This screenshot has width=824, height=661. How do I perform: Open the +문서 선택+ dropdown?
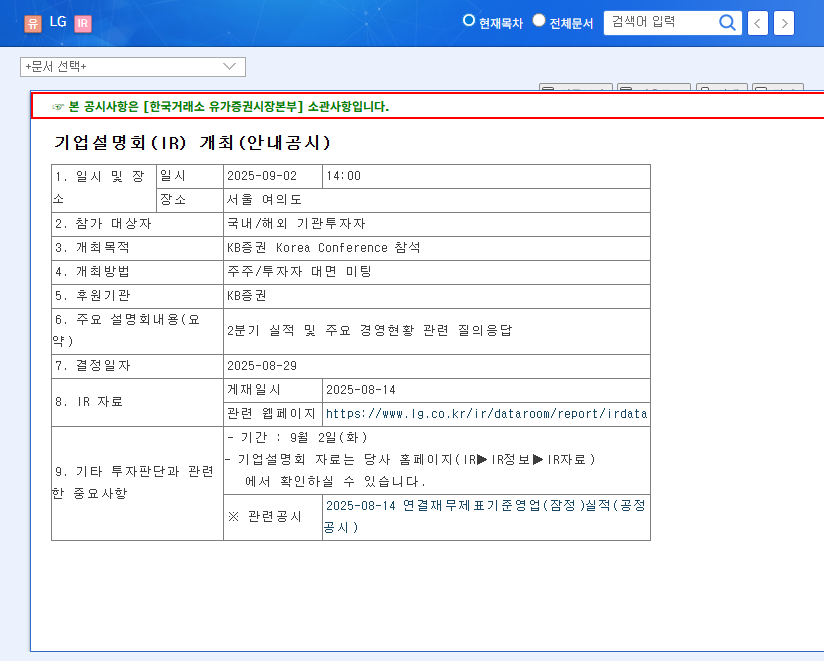[133, 67]
